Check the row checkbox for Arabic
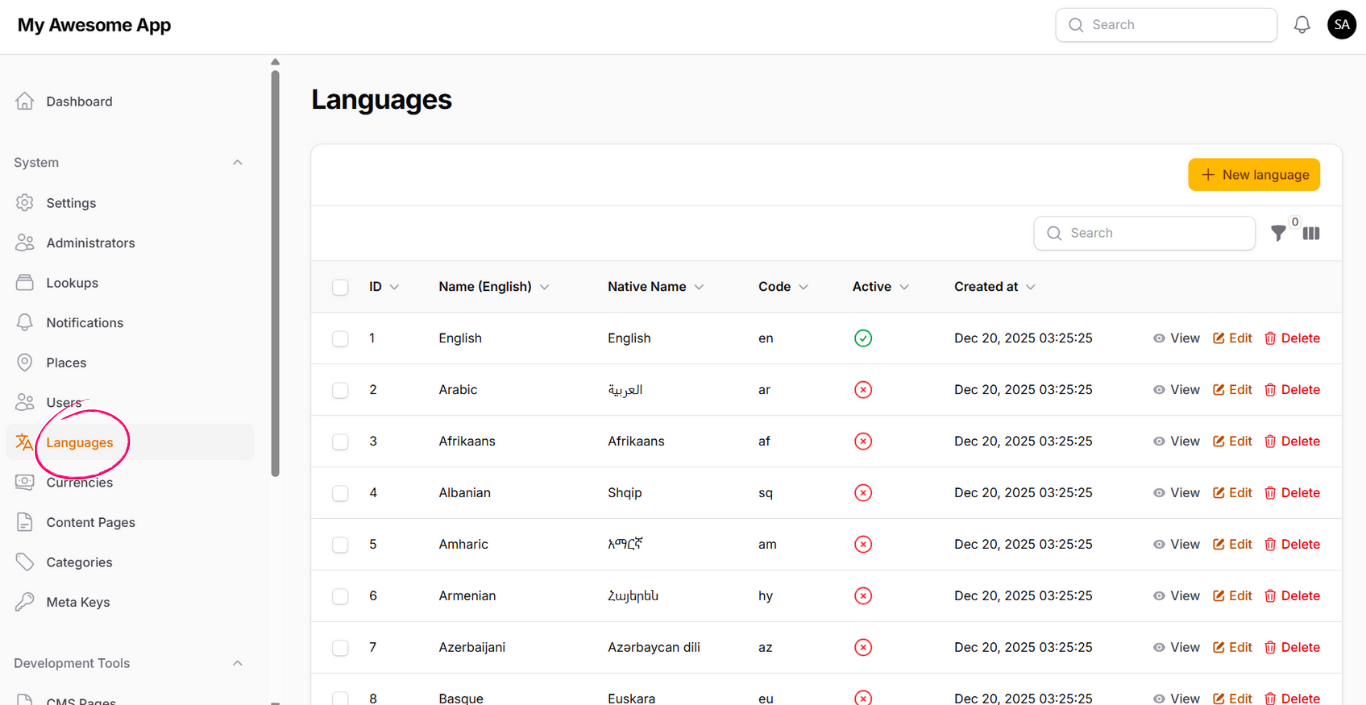This screenshot has width=1366, height=705. click(x=340, y=389)
